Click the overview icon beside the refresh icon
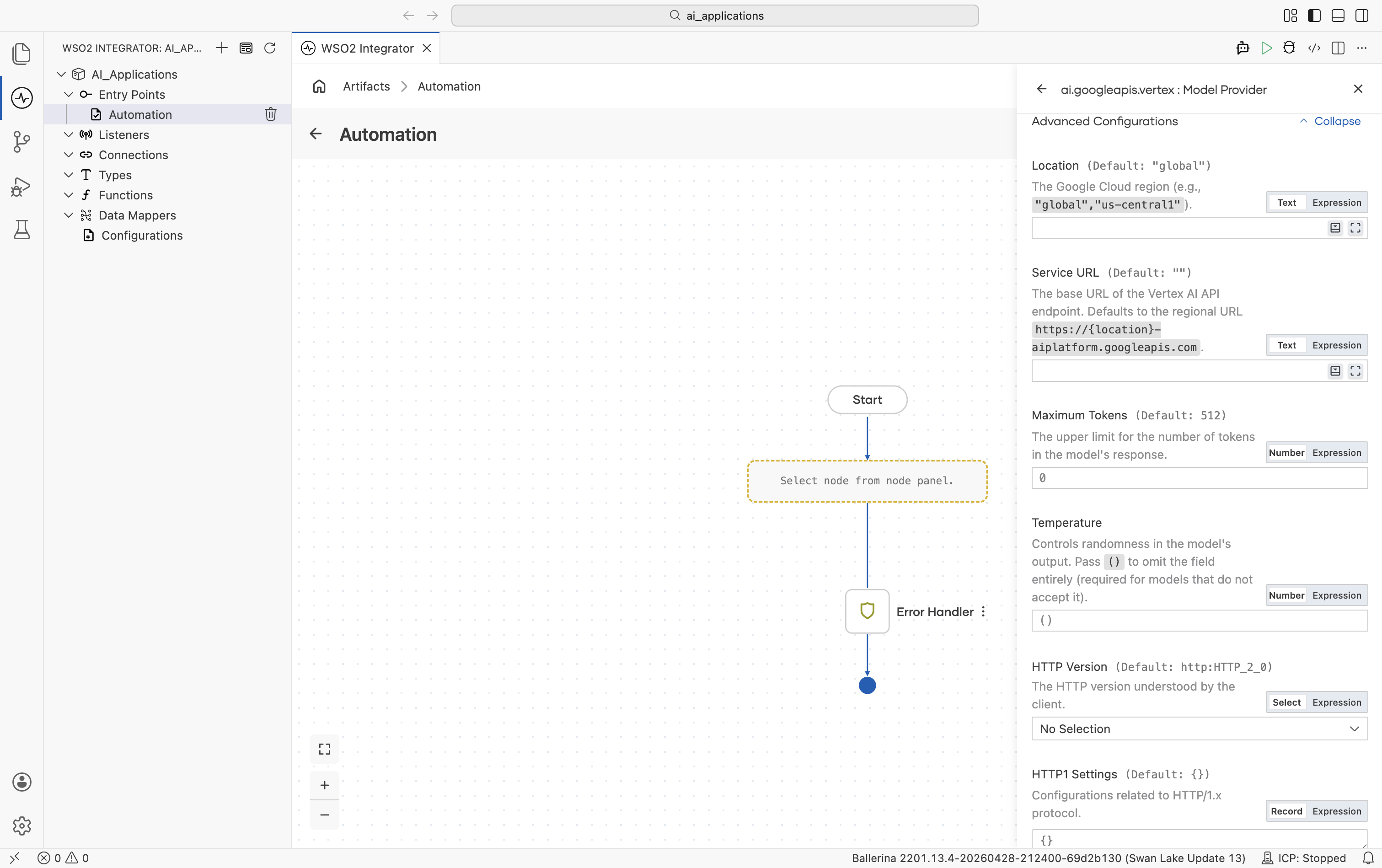 click(x=246, y=48)
